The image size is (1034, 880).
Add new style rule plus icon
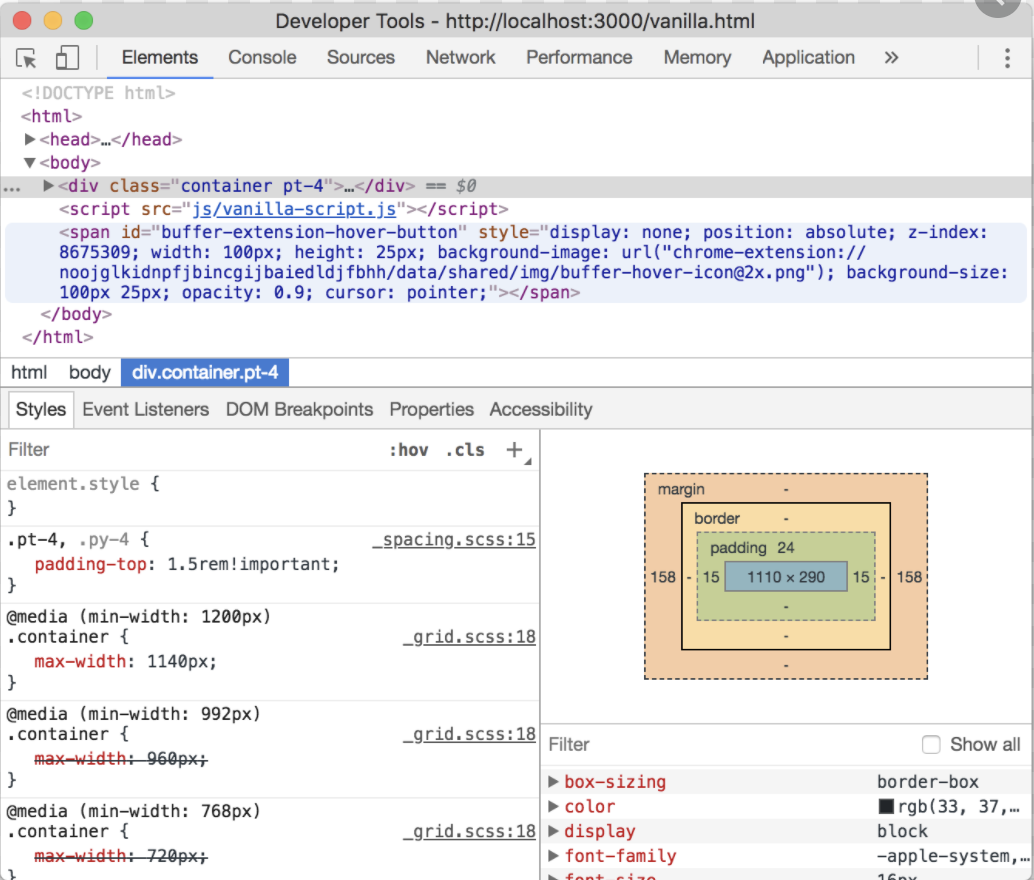click(514, 450)
